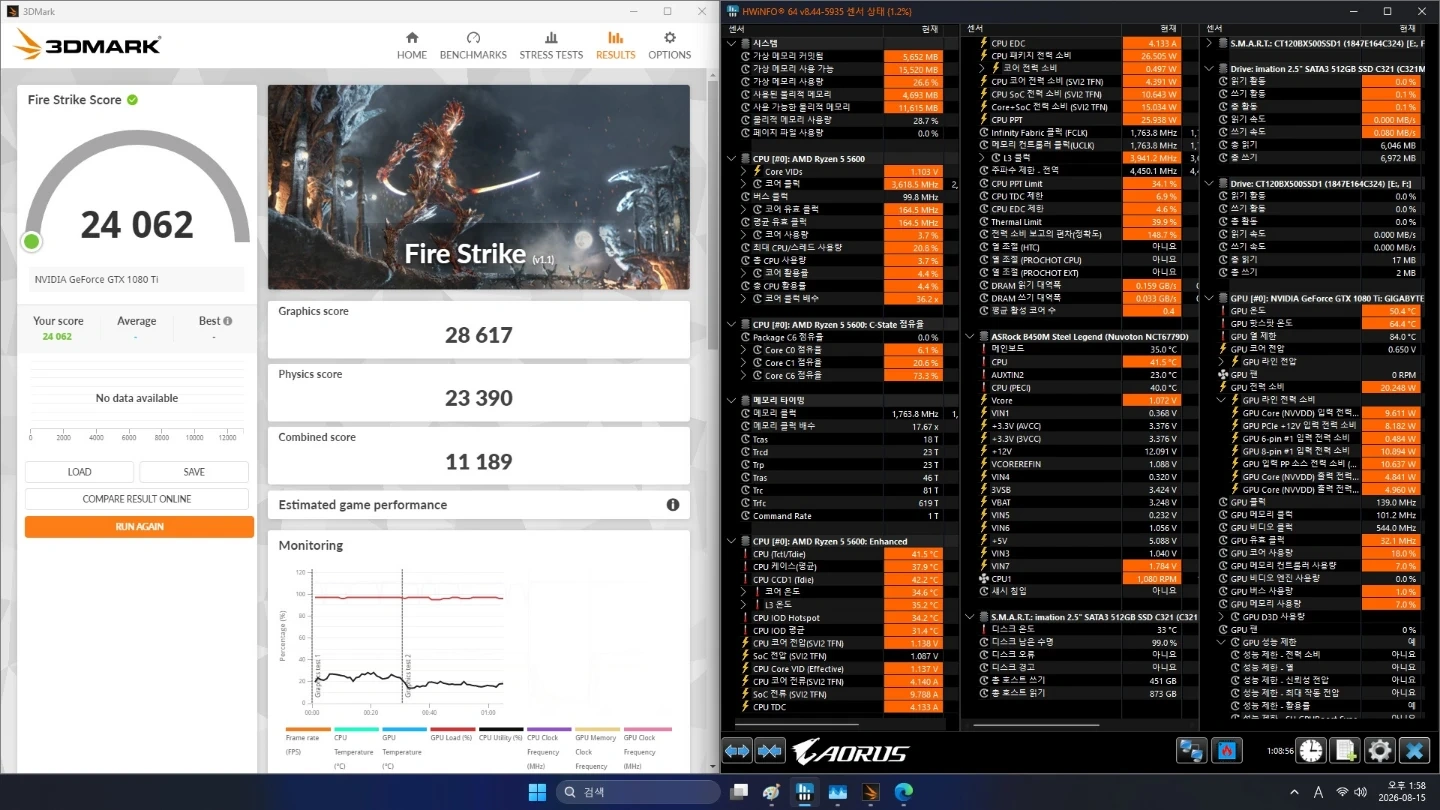Open 3DMark OPTIONS gear

[x=669, y=45]
